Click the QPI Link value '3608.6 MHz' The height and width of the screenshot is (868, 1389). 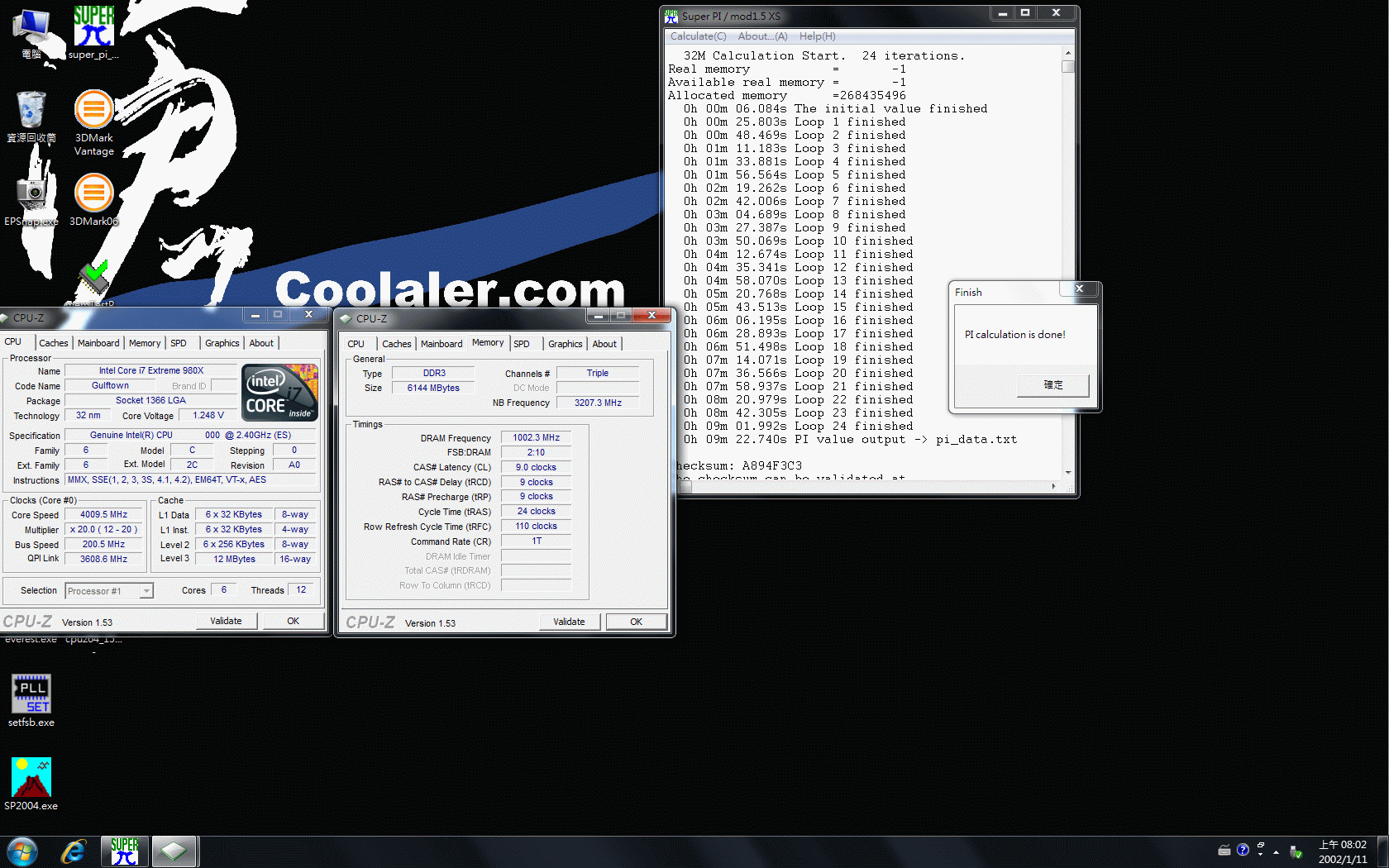(x=103, y=559)
